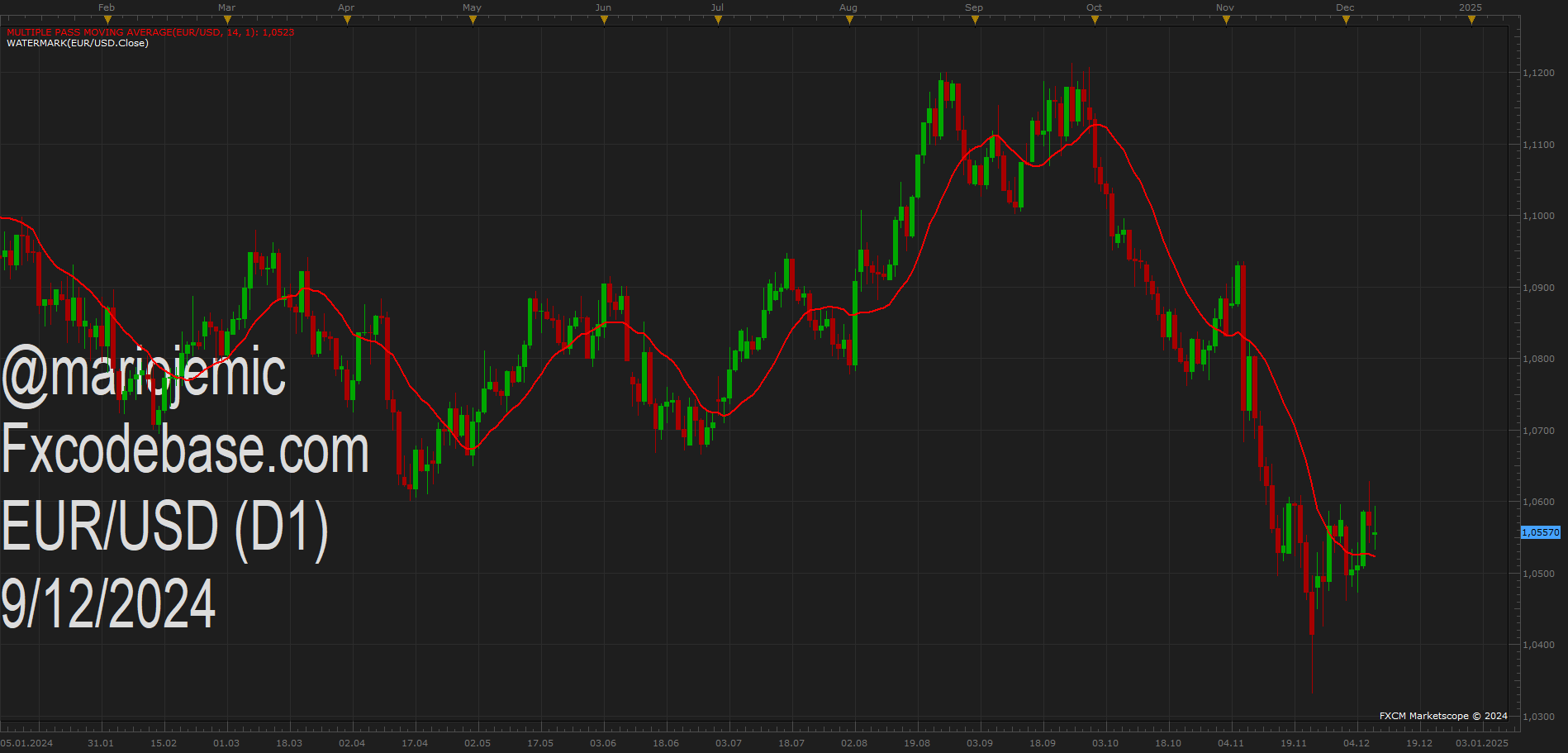Viewport: 1568px width, 753px height.
Task: Click the Aug month marker triangle
Action: pos(849,20)
